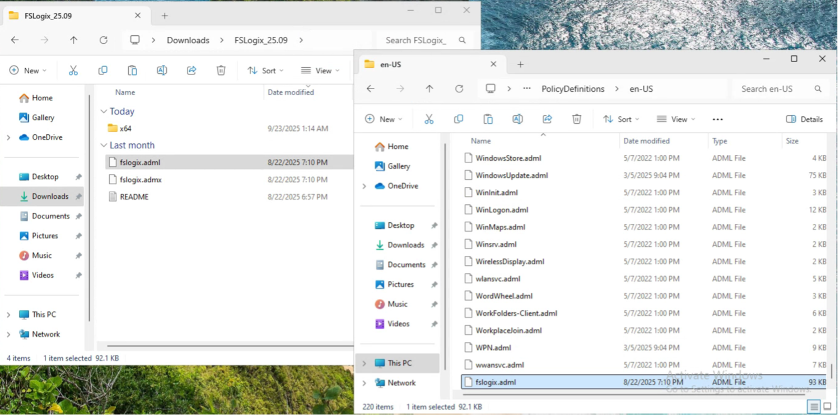Open Sort menu in FSLogix_25.09 window

[x=266, y=70]
